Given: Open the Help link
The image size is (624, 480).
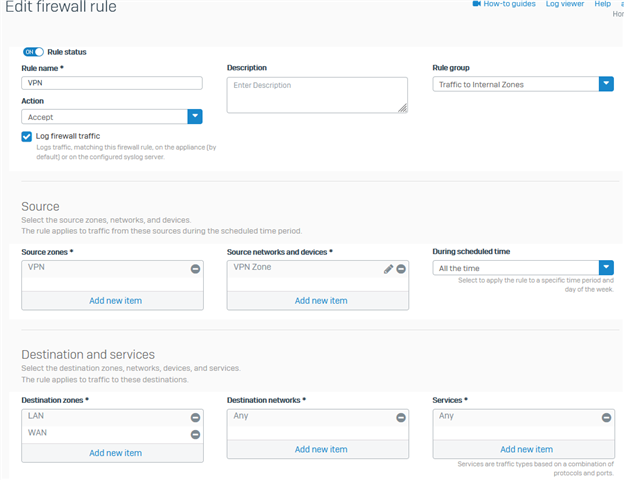Looking at the screenshot, I should coord(602,4).
